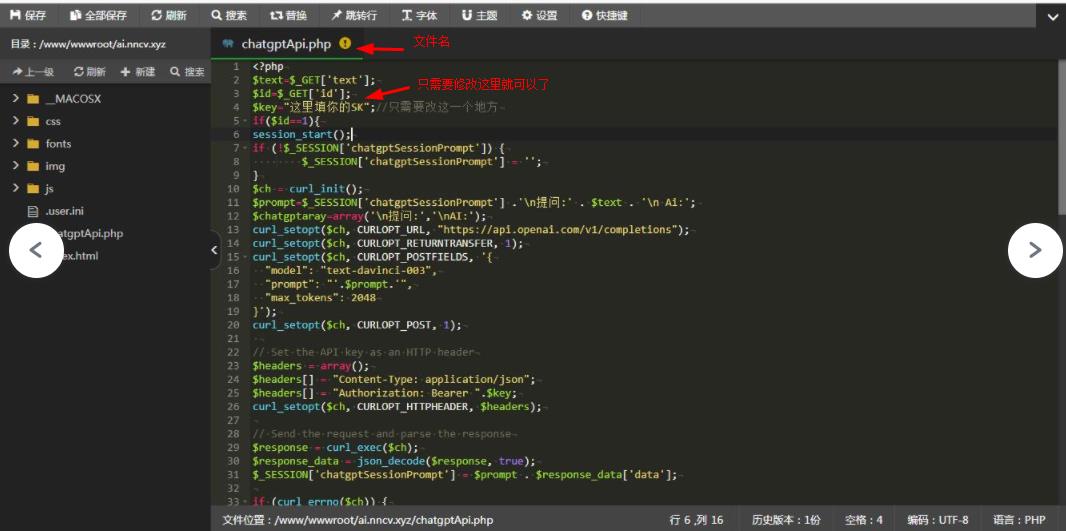Expand the css folder
The width and height of the screenshot is (1066, 531).
click(17, 121)
